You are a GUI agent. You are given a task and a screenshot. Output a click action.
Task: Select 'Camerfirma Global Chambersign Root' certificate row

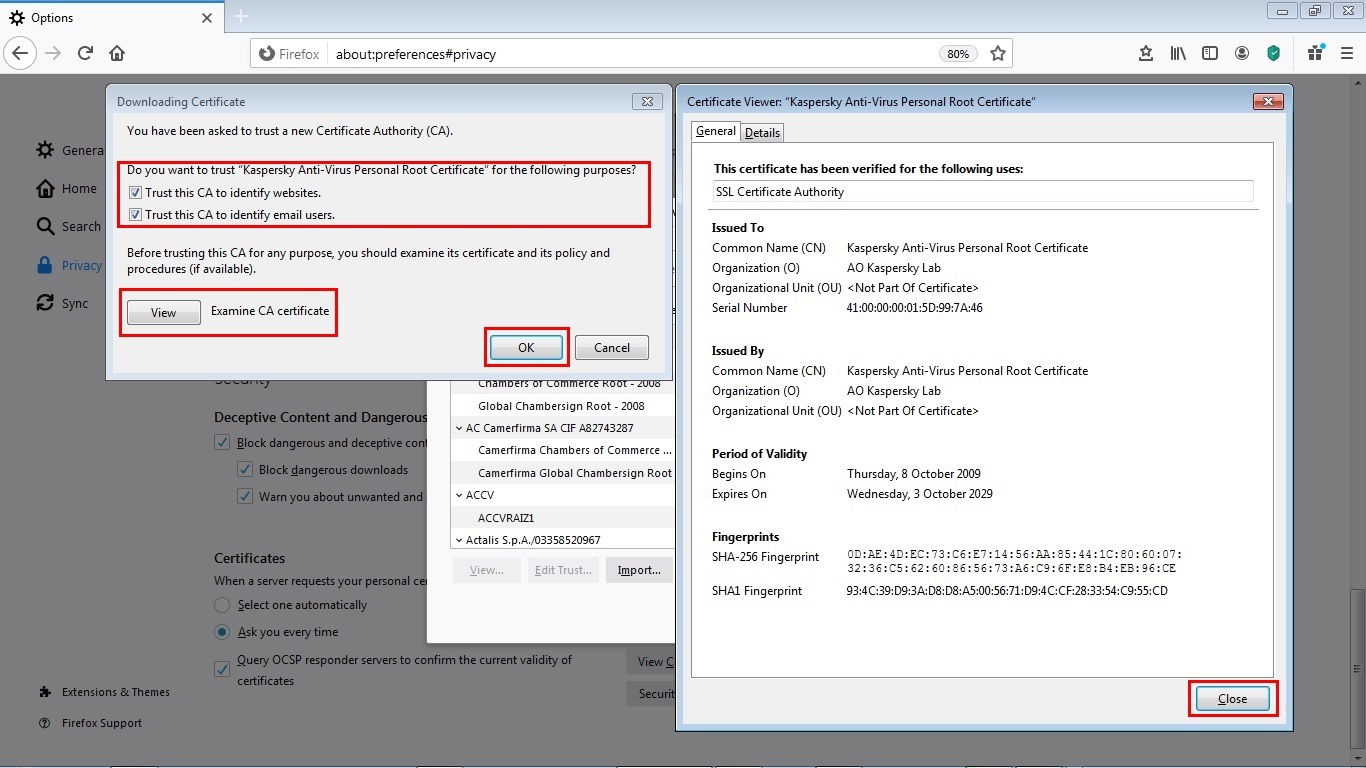click(561, 473)
